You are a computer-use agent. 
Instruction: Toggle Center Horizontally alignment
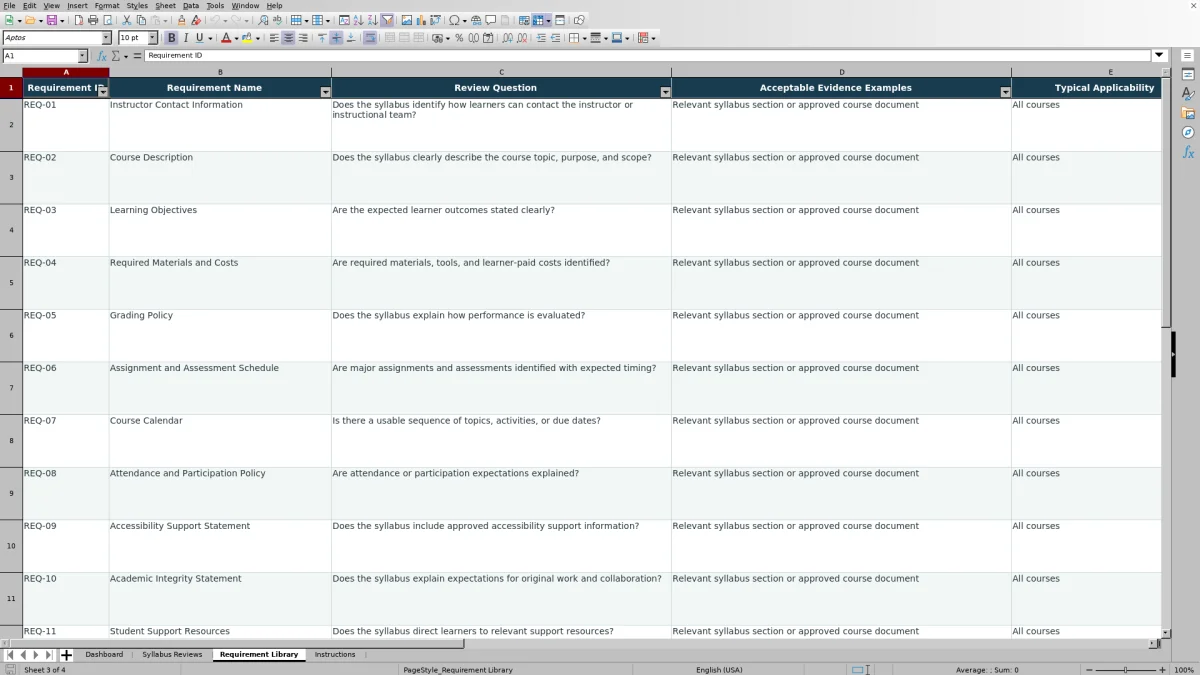[288, 38]
